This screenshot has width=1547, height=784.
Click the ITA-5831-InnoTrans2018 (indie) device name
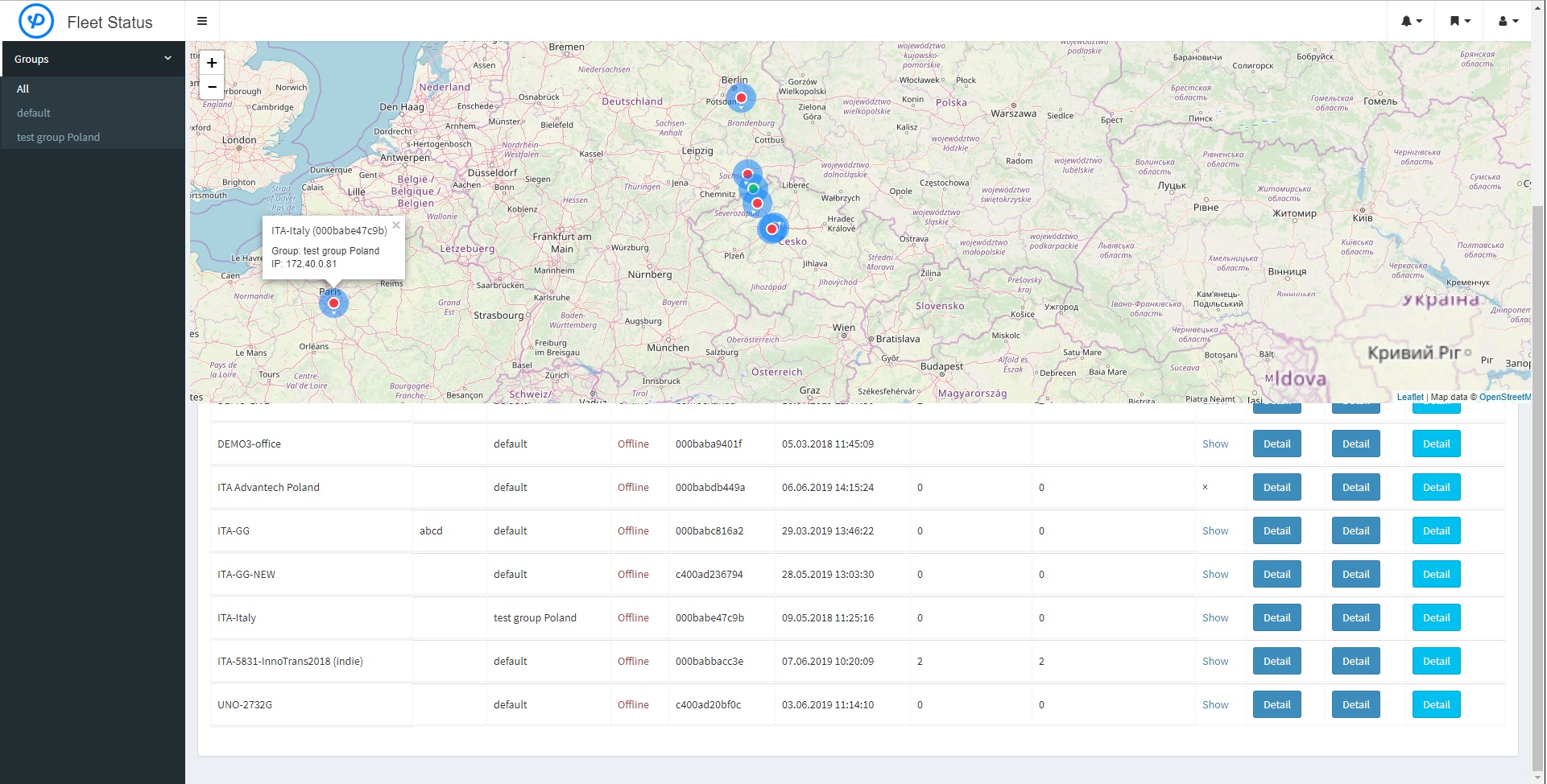290,661
